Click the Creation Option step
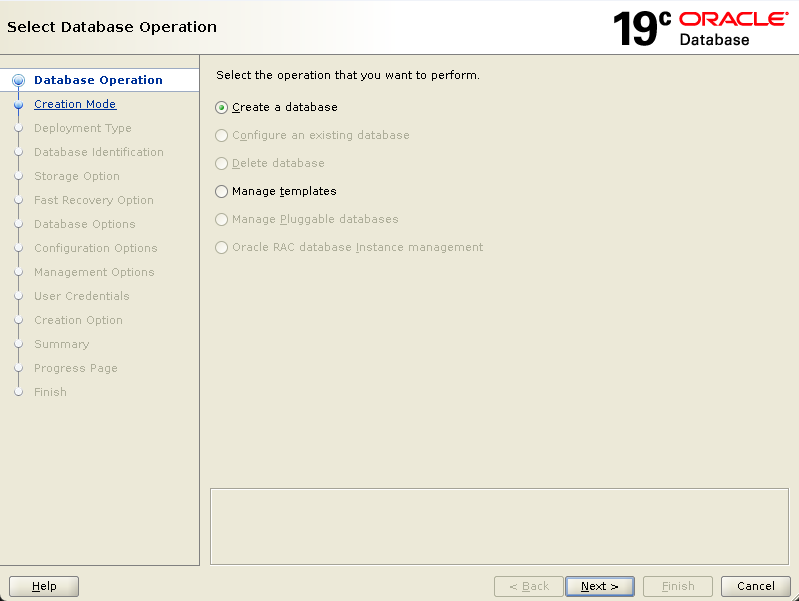The image size is (799, 601). coord(78,320)
